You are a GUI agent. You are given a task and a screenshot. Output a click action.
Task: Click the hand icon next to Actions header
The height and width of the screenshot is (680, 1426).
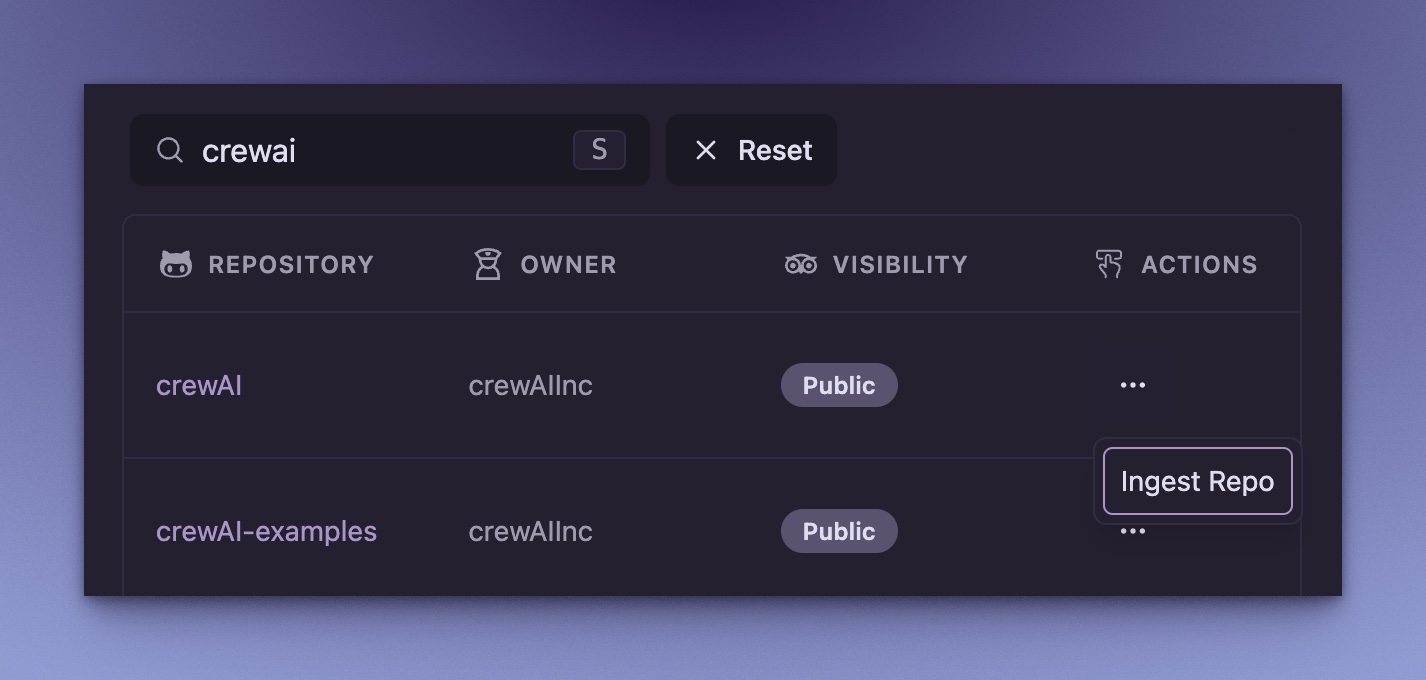pos(1107,263)
